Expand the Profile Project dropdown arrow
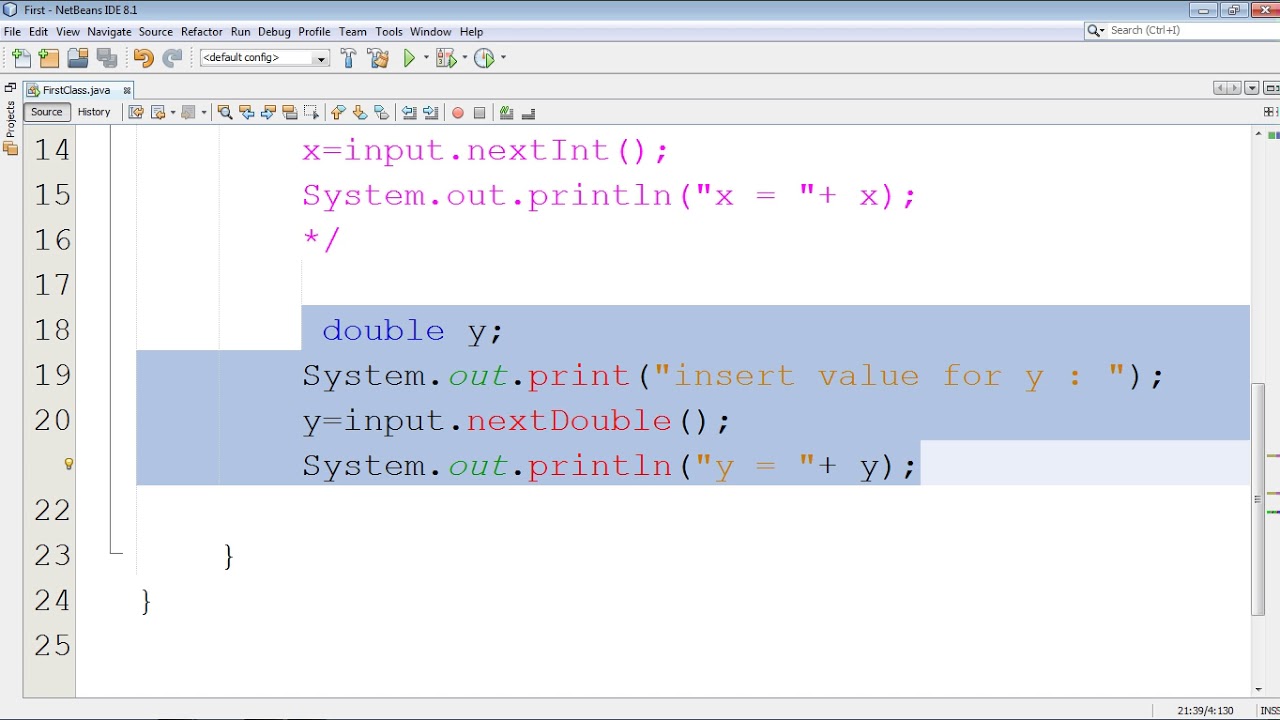 [x=503, y=58]
